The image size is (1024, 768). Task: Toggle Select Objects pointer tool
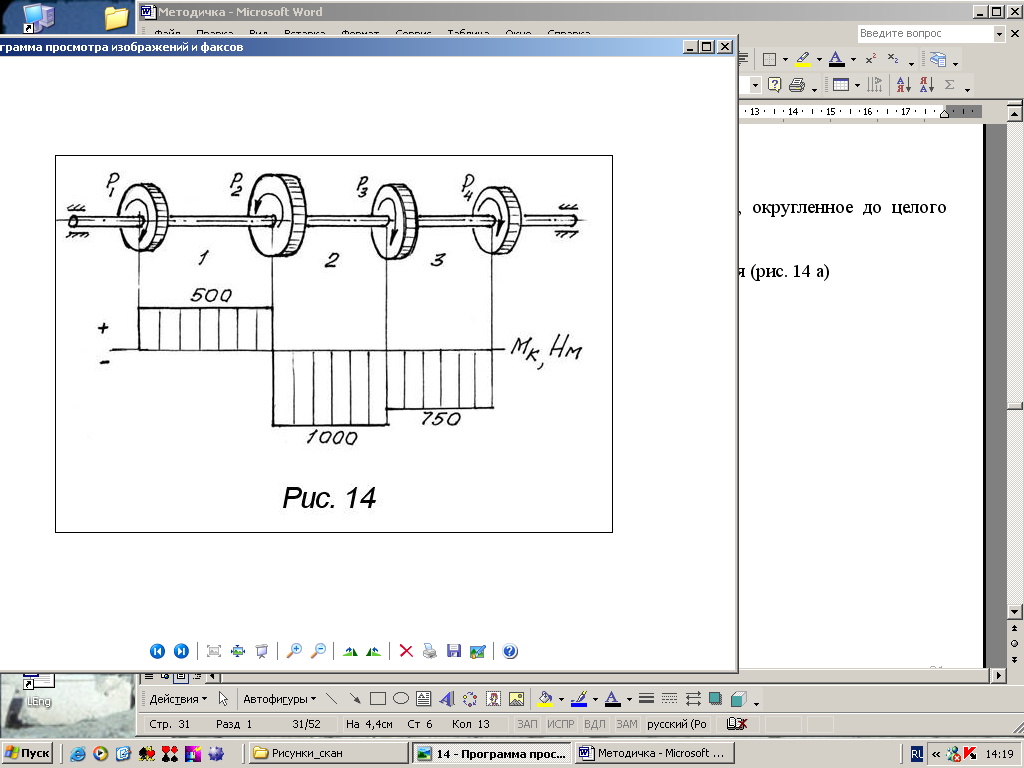click(x=223, y=699)
